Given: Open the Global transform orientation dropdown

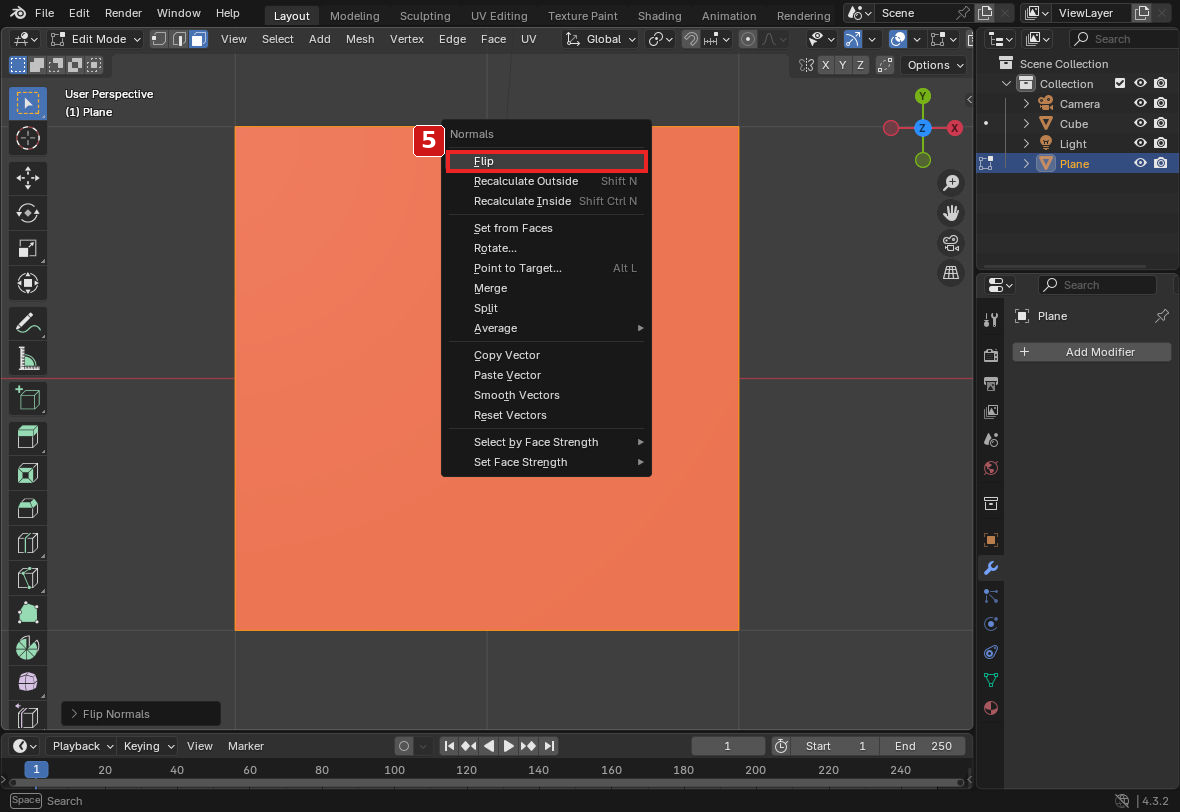Looking at the screenshot, I should pyautogui.click(x=601, y=39).
